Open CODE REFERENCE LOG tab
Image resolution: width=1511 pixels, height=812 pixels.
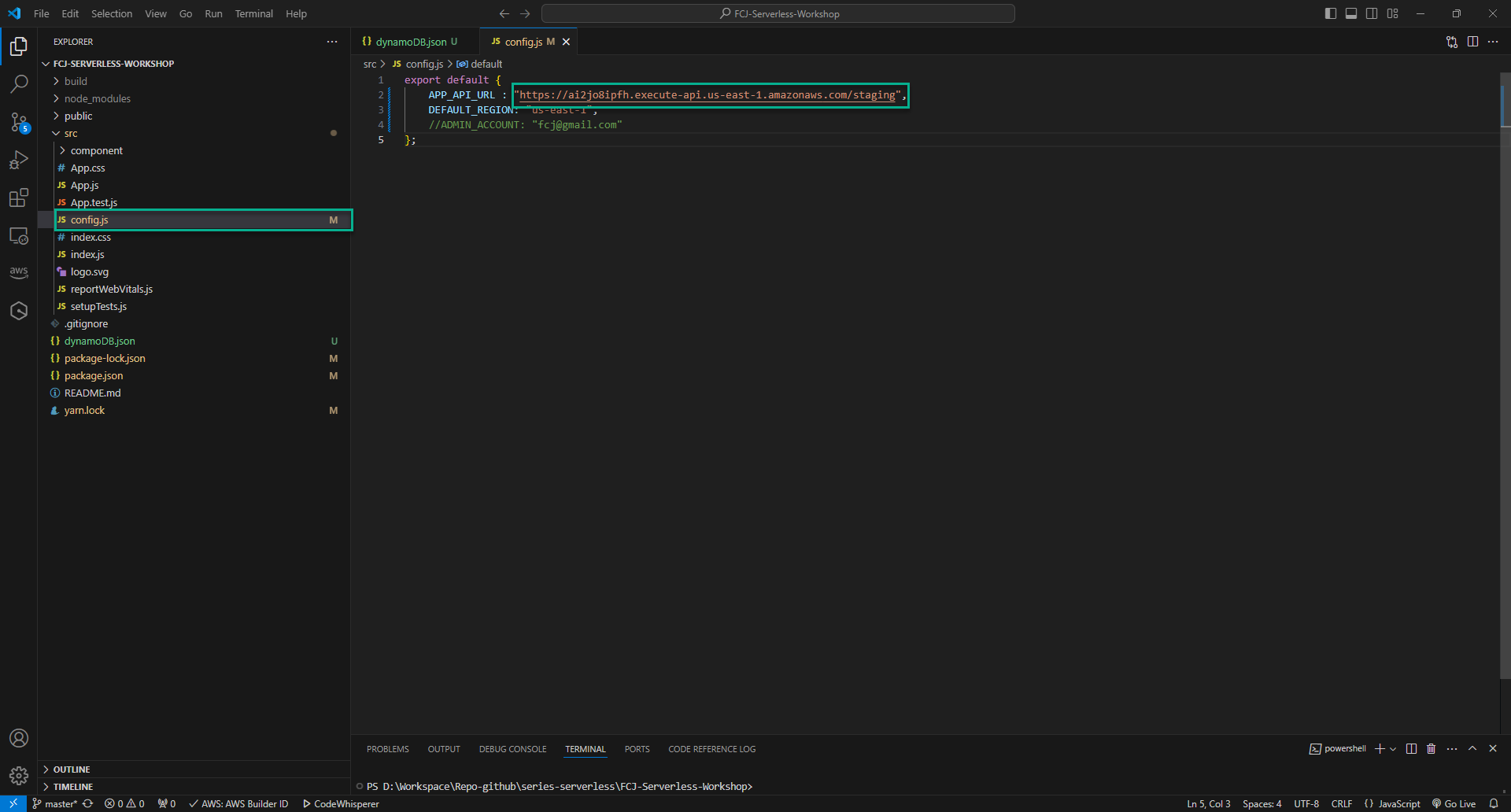(x=711, y=749)
